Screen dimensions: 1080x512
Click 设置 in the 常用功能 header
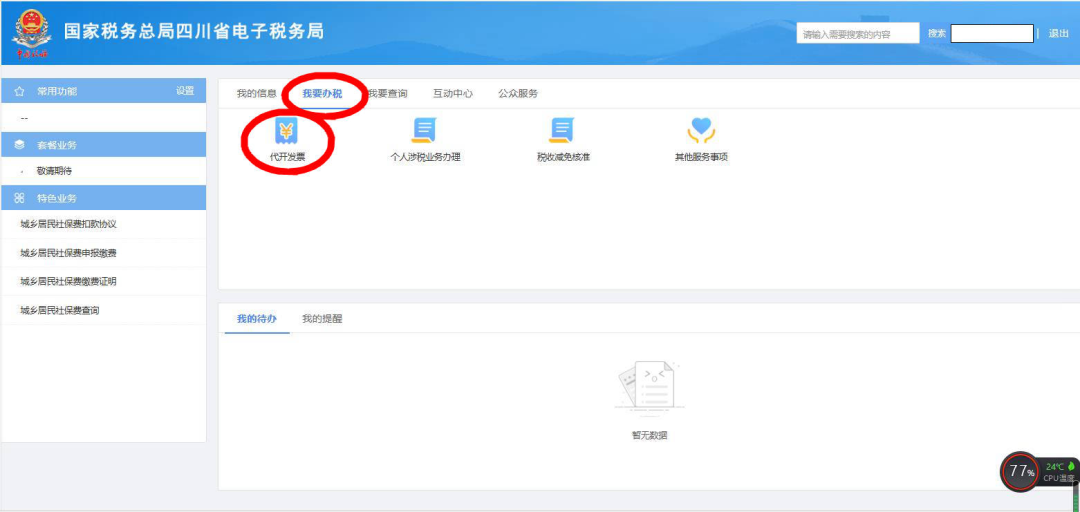pos(185,91)
